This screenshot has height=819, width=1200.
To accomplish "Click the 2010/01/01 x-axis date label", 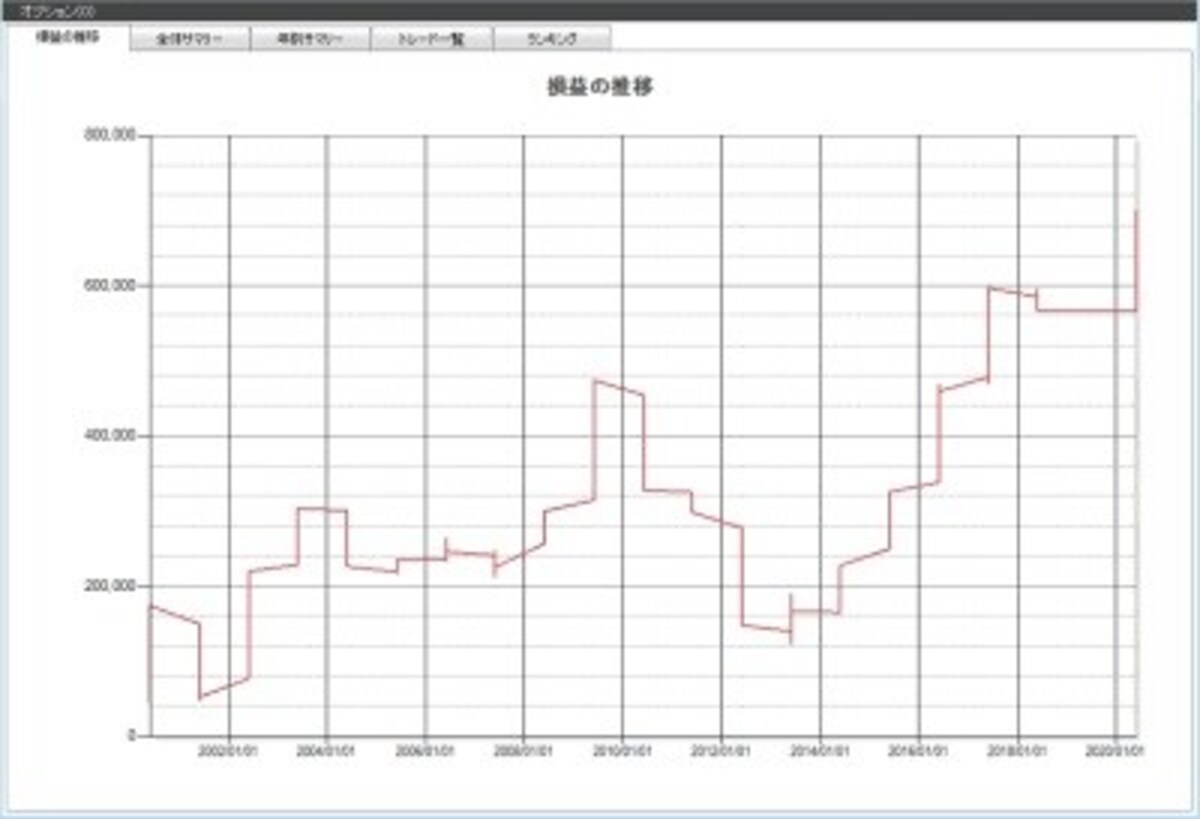I will point(623,749).
